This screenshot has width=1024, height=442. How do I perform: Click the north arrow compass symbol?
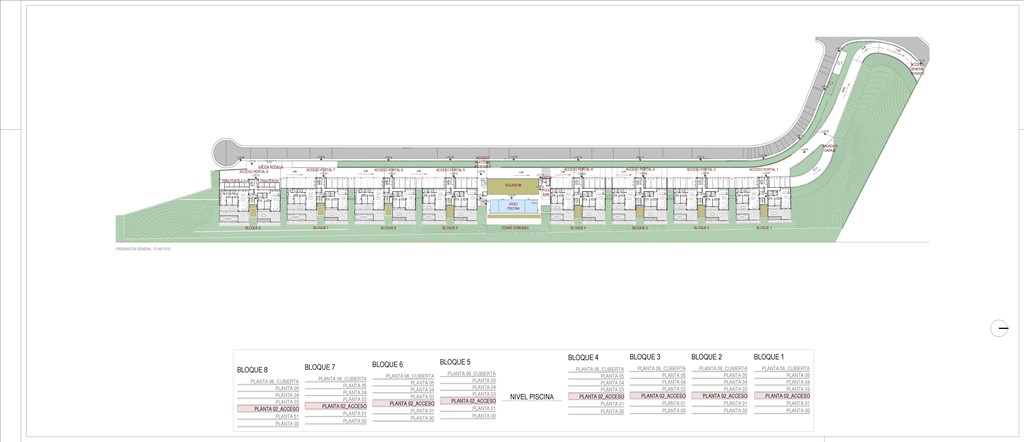pos(999,328)
